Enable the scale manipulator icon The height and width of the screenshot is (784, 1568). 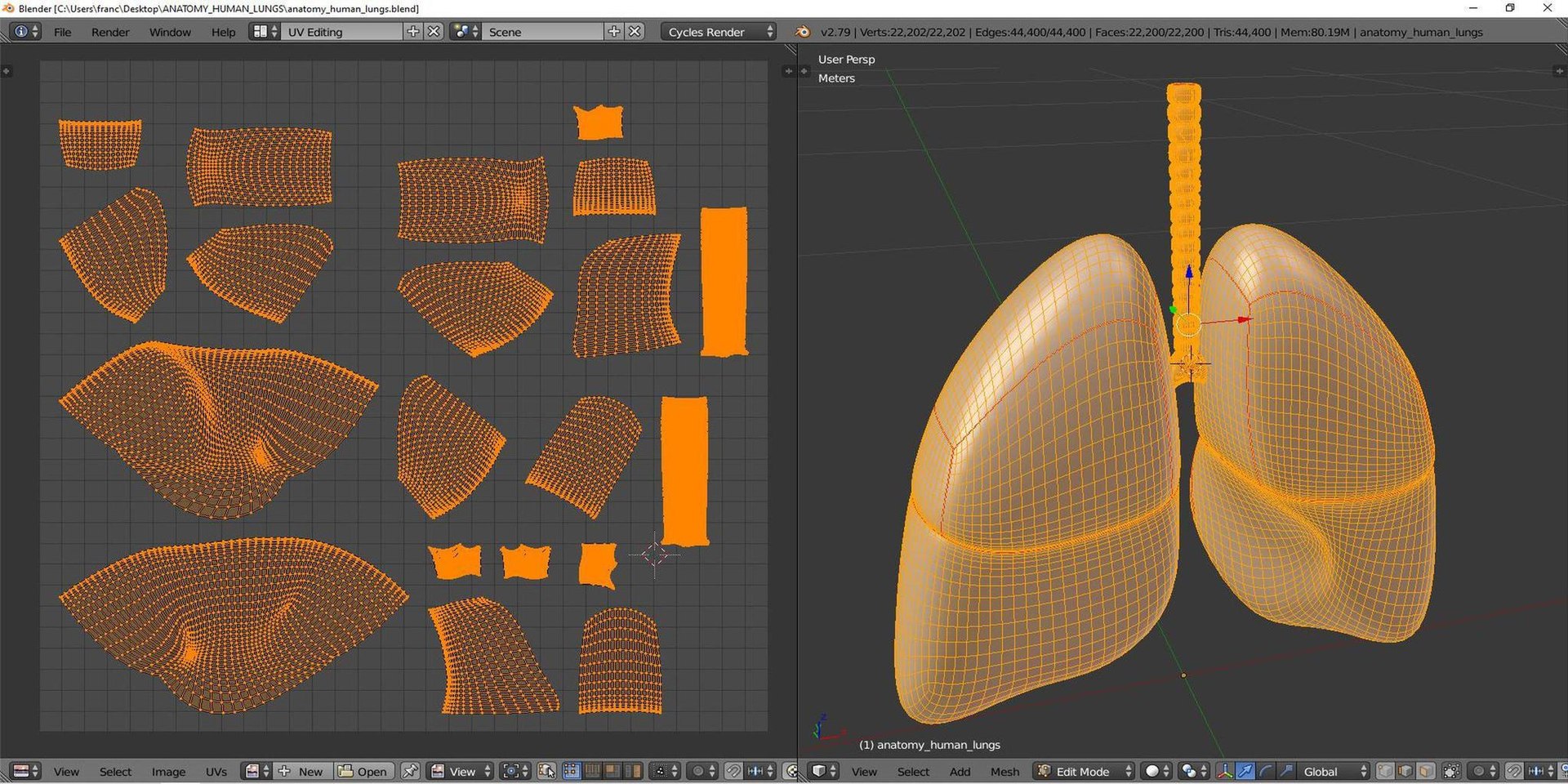coord(1285,771)
